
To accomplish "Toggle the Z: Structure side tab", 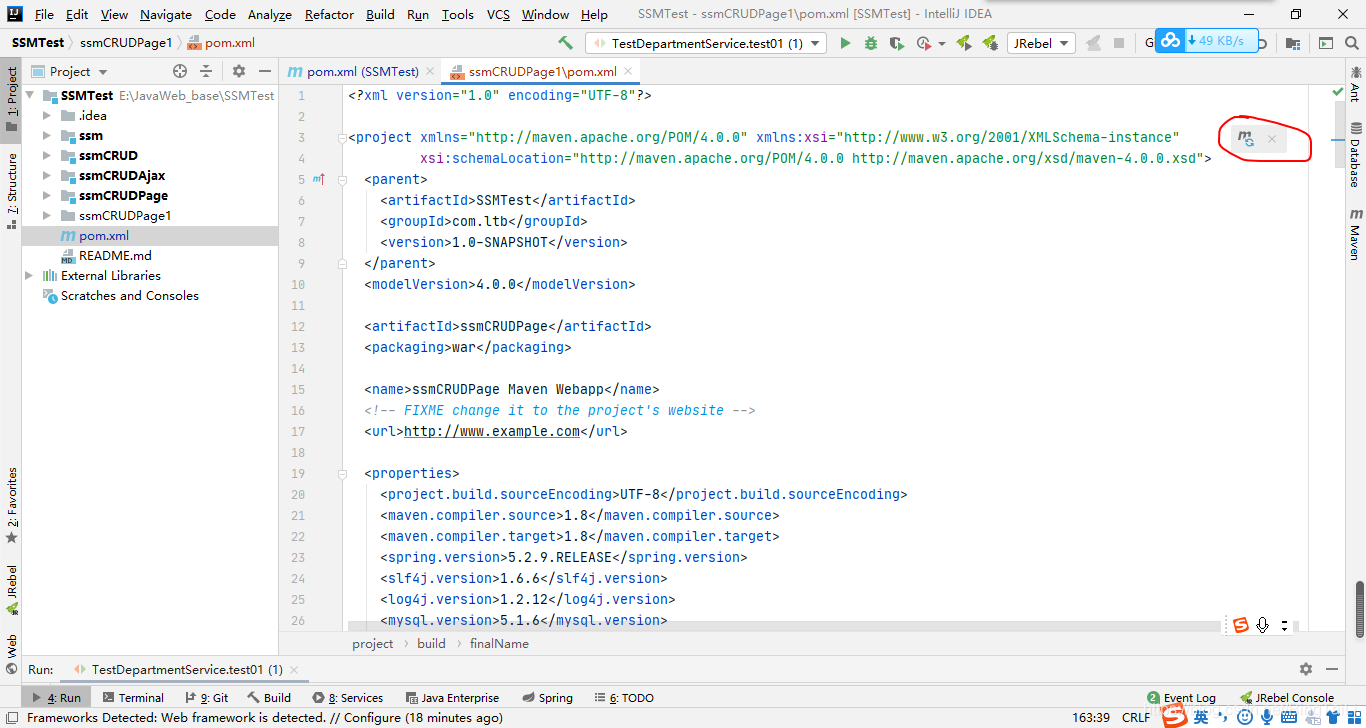I will click(11, 190).
